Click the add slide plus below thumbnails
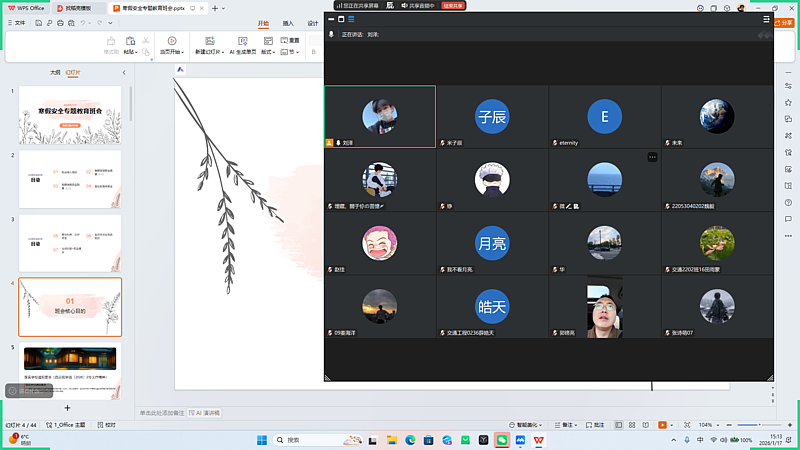This screenshot has width=800, height=450. click(68, 408)
